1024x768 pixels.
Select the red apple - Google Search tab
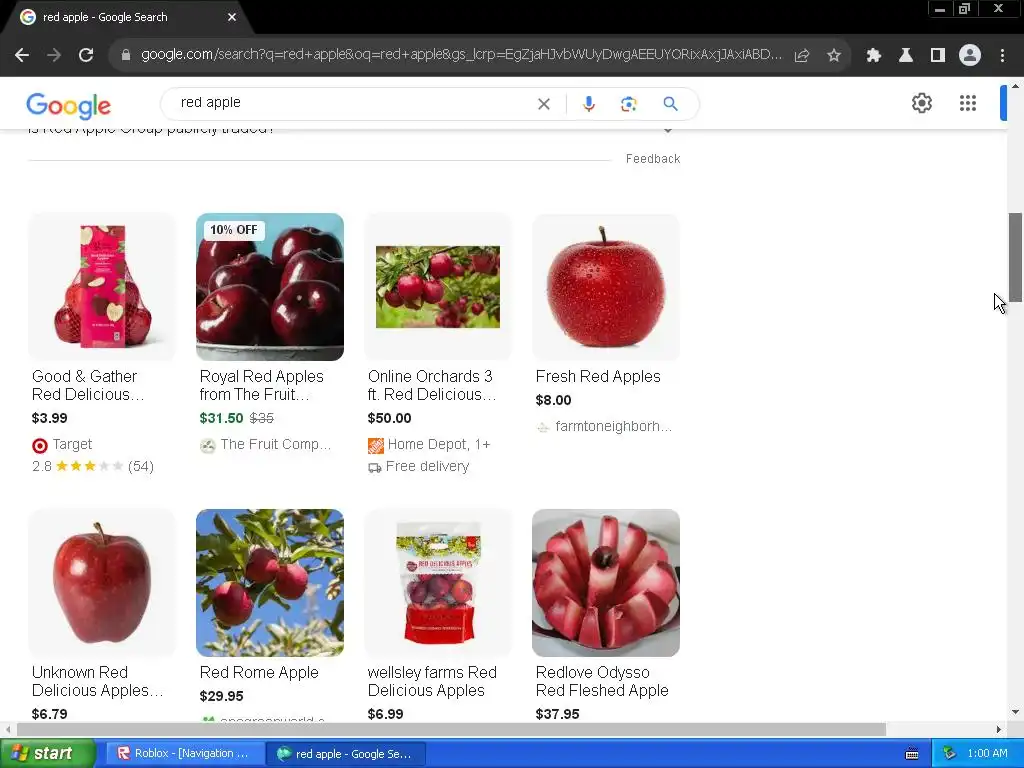(x=127, y=17)
